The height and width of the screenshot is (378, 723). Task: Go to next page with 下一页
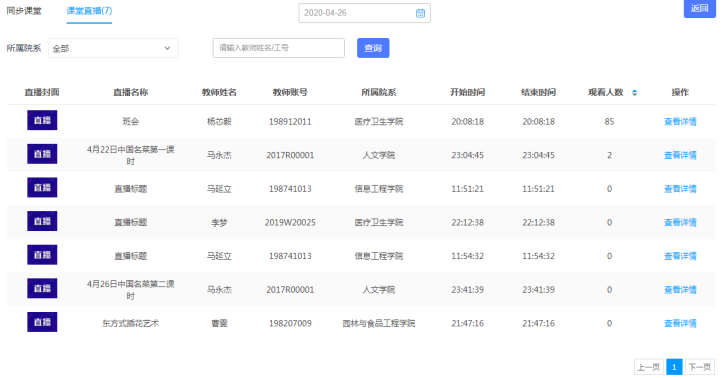699,367
